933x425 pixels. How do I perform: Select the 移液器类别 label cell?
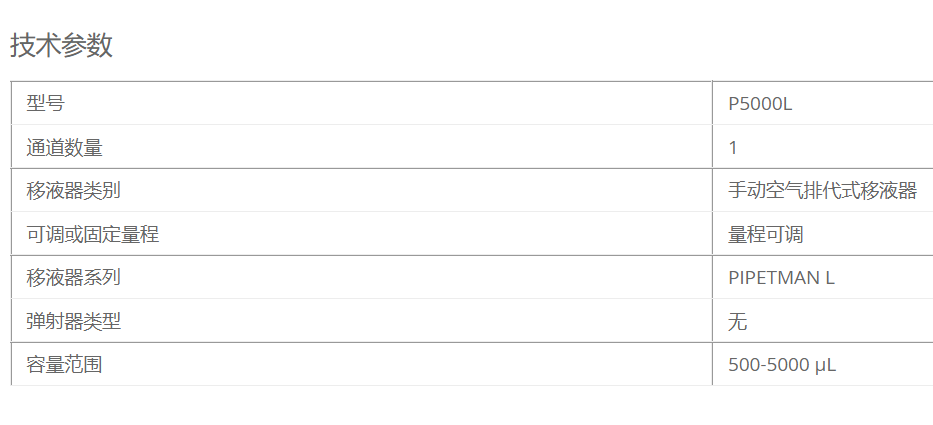[362, 190]
